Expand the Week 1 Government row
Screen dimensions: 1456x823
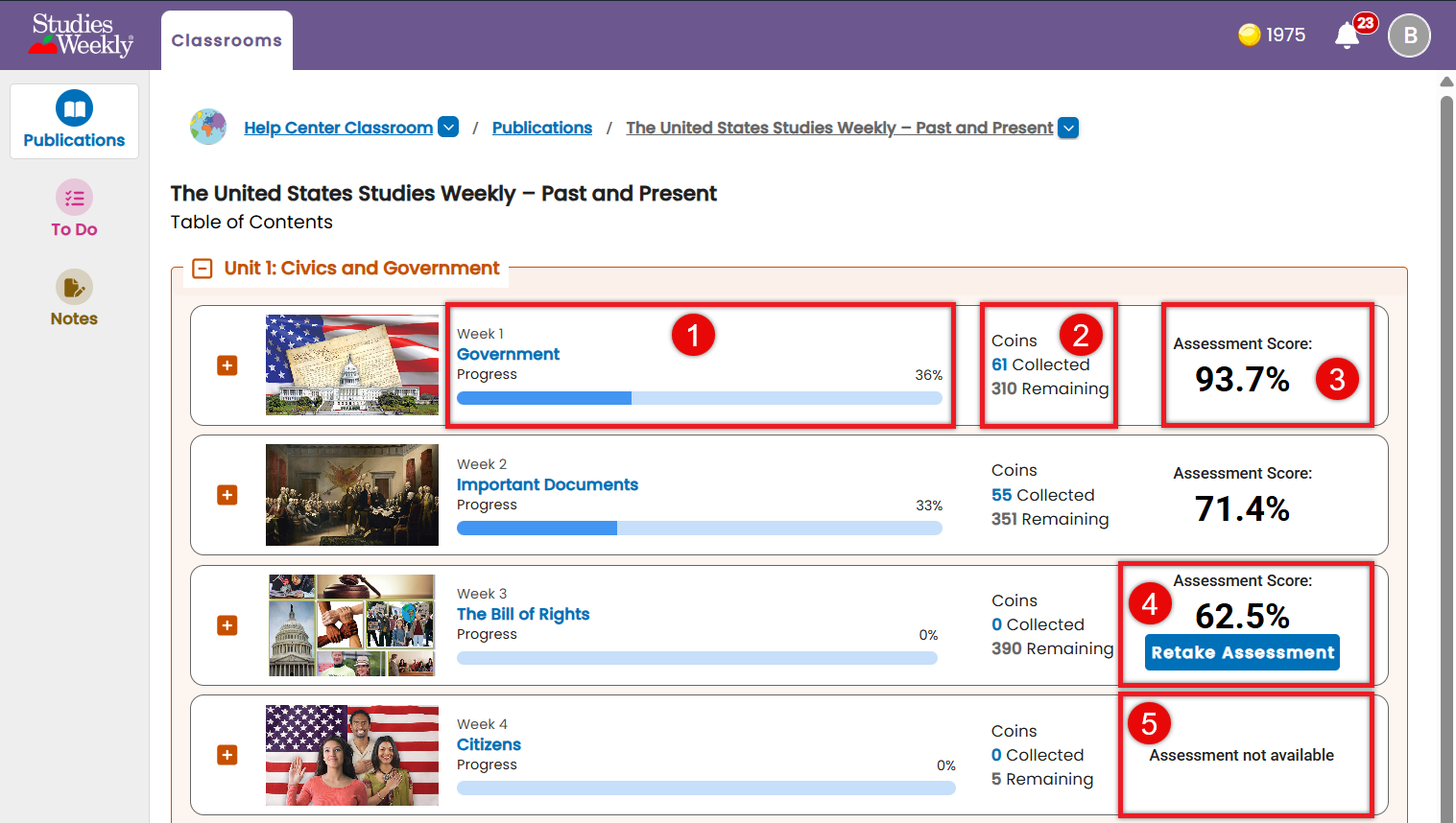tap(227, 365)
